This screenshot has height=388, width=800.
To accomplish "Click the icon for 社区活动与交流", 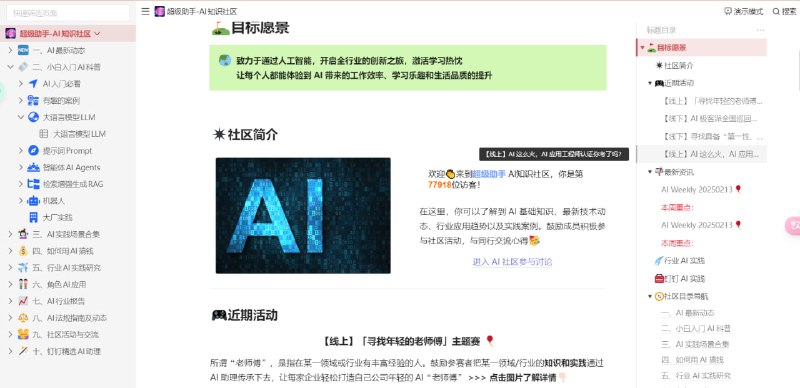I will click(x=23, y=334).
